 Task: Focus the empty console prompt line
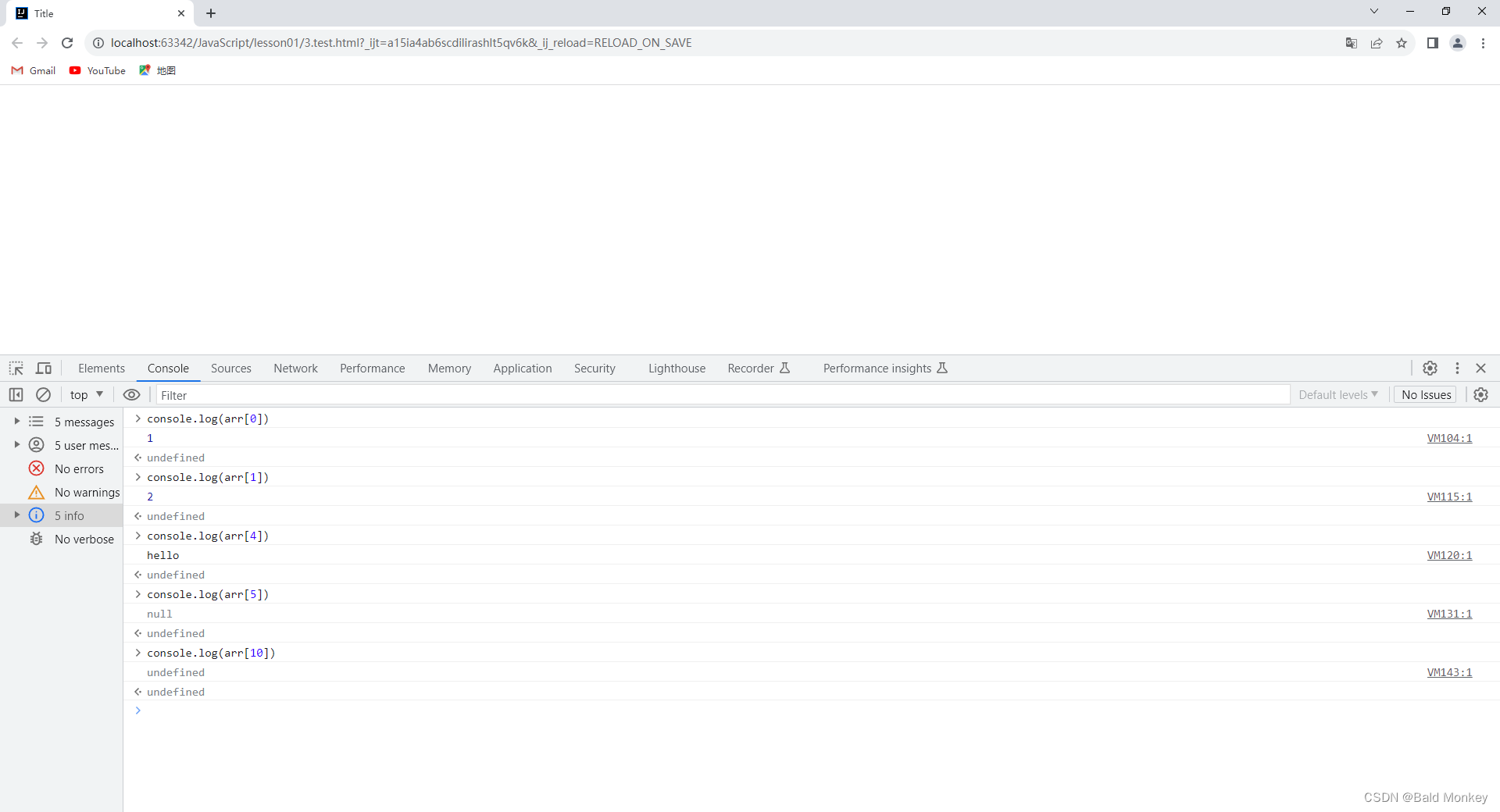click(x=812, y=710)
